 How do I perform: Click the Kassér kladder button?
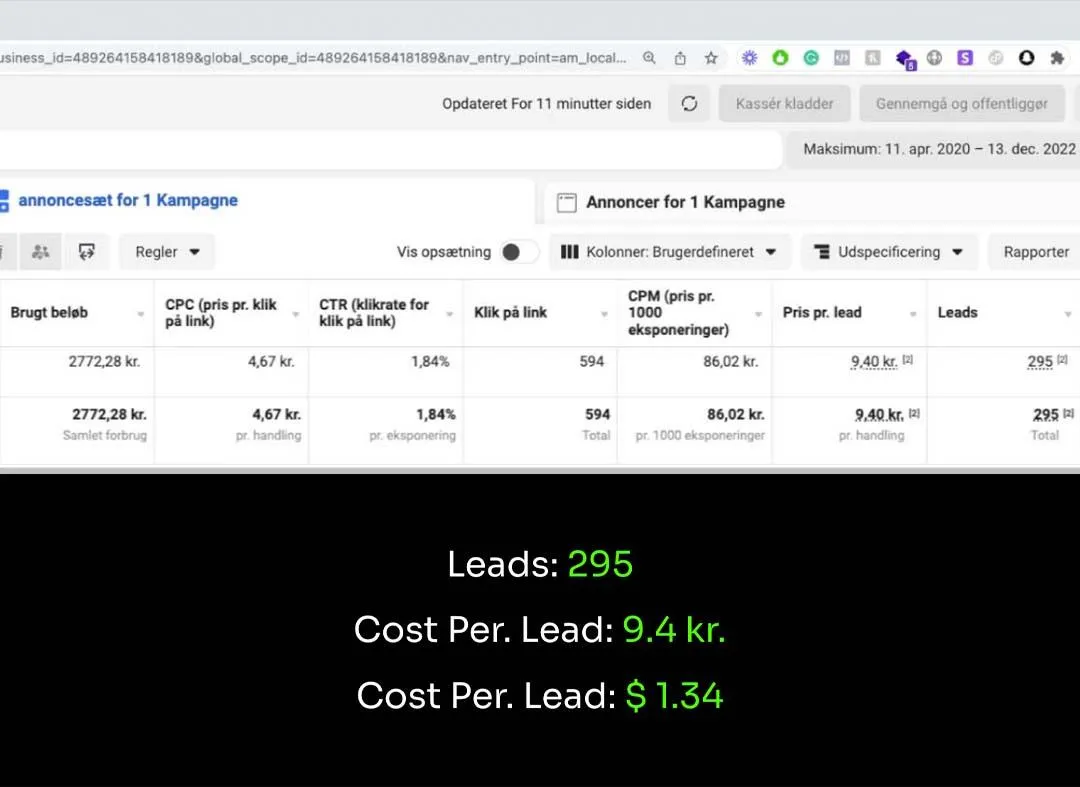[785, 103]
